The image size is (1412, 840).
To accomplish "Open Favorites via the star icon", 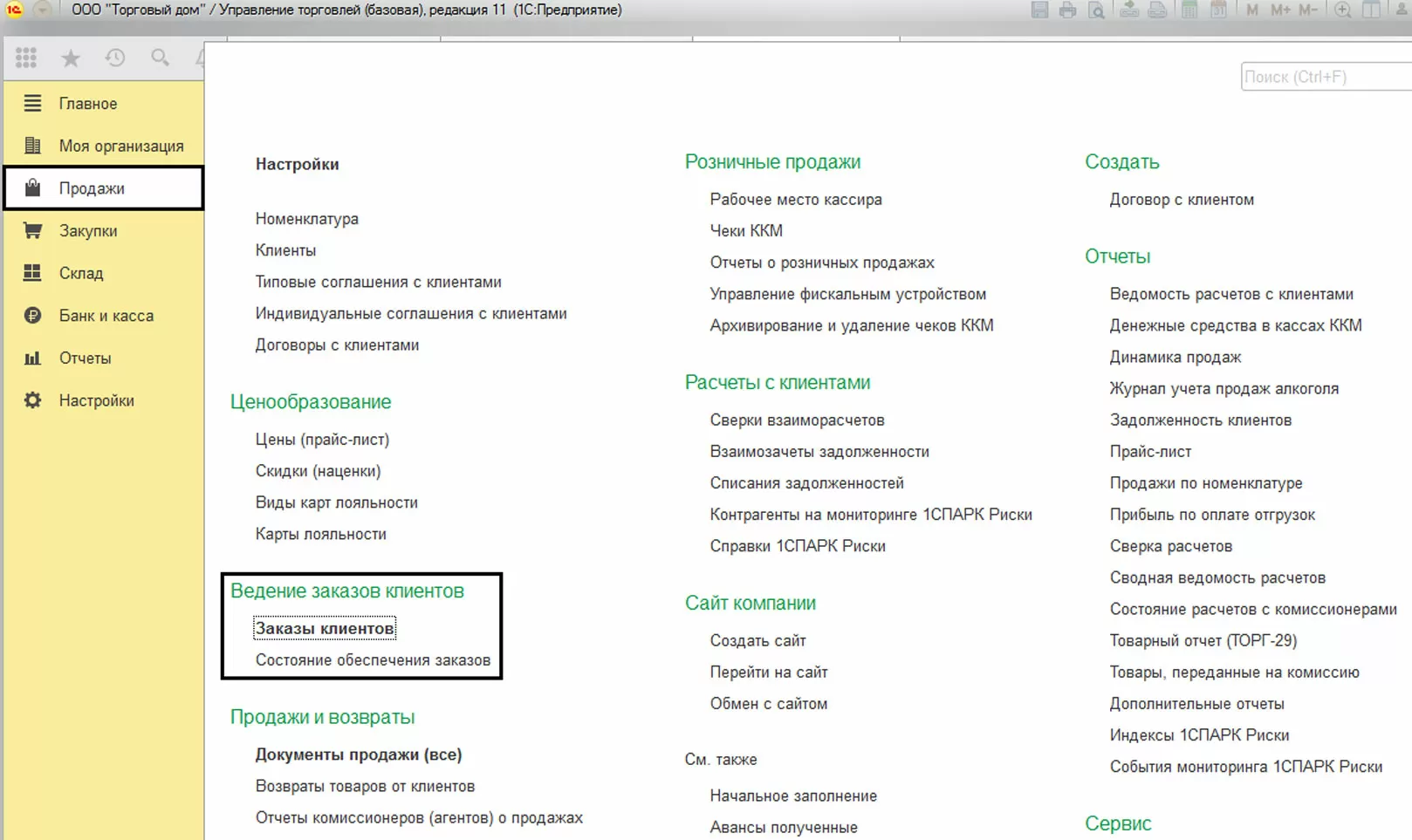I will (71, 58).
